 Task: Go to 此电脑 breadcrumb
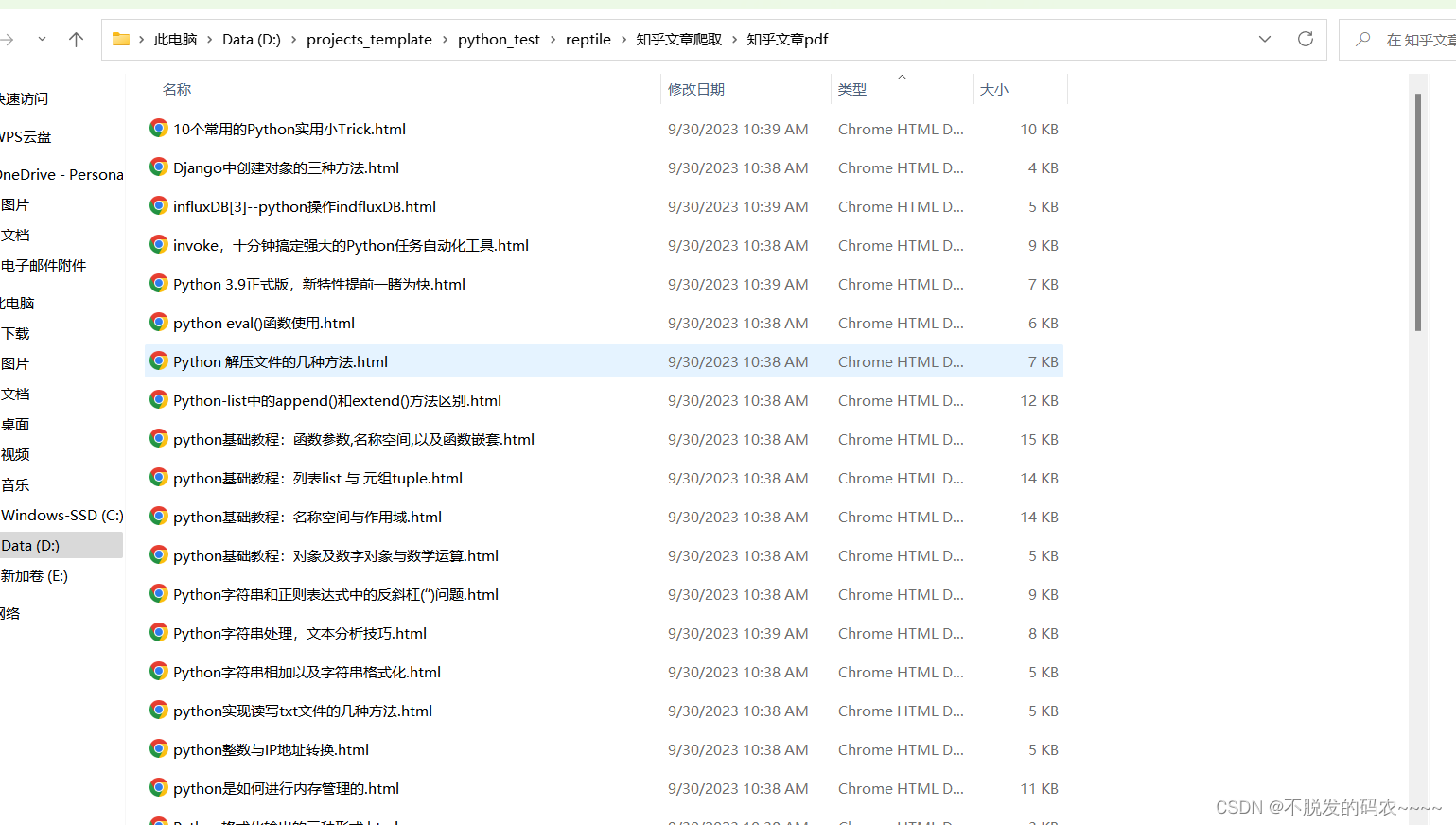[x=175, y=39]
